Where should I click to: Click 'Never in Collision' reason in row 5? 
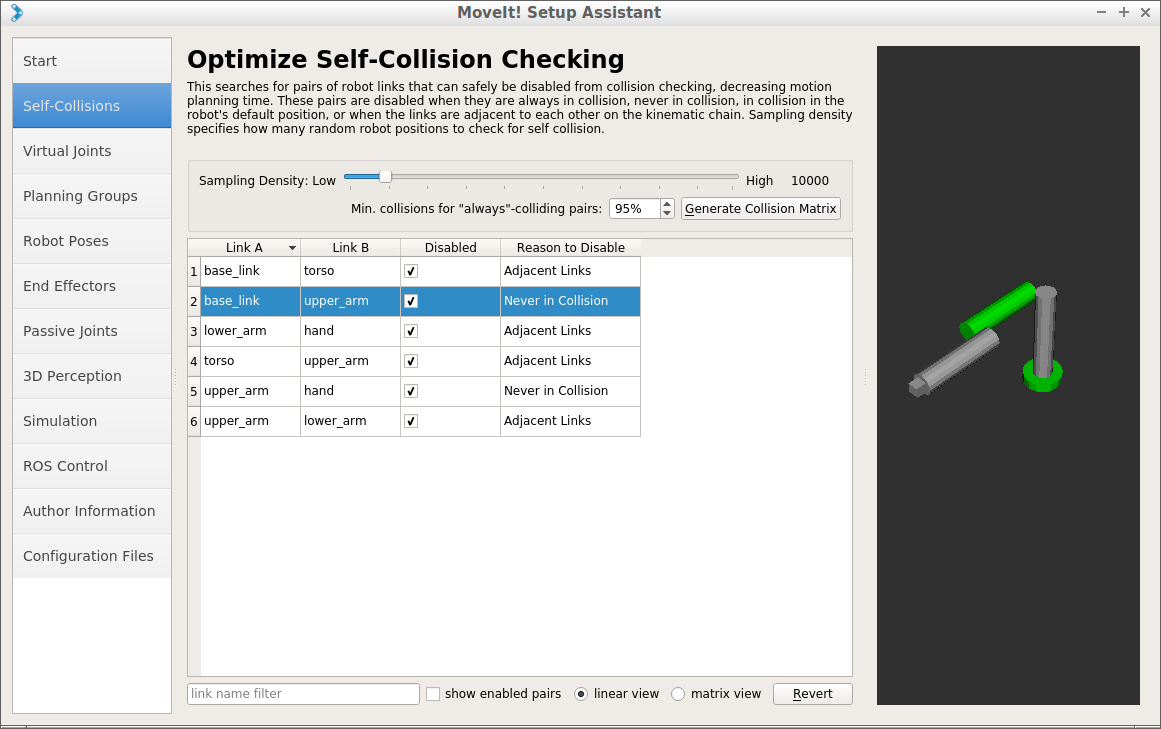(570, 391)
